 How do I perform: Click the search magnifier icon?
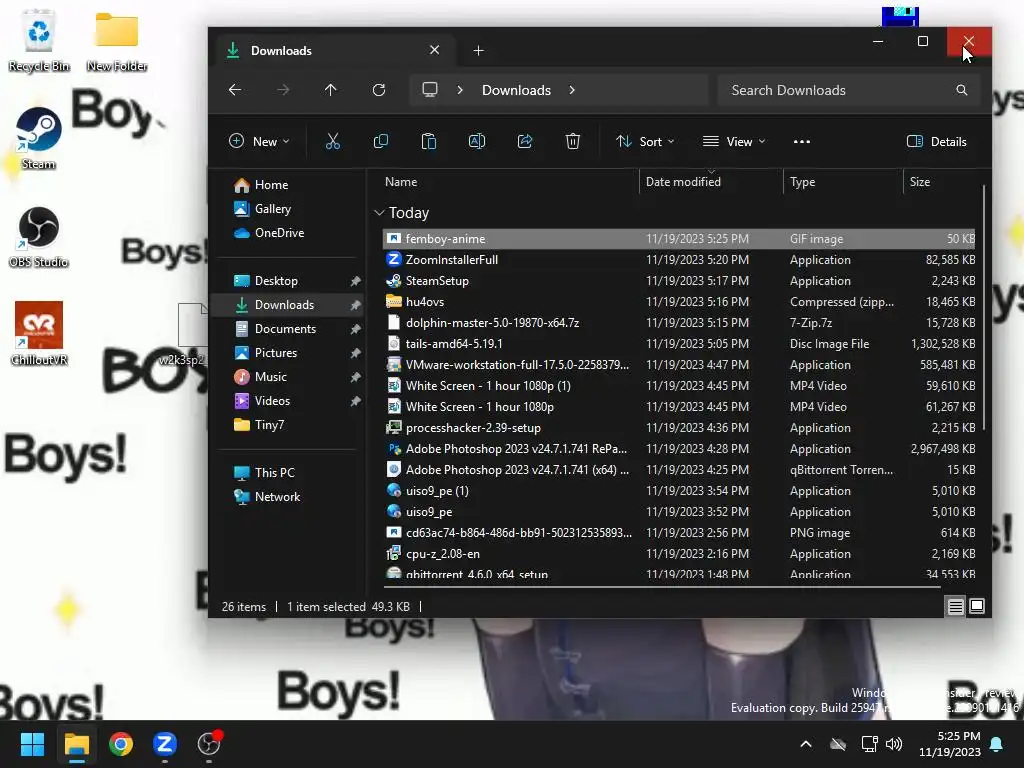click(x=961, y=90)
